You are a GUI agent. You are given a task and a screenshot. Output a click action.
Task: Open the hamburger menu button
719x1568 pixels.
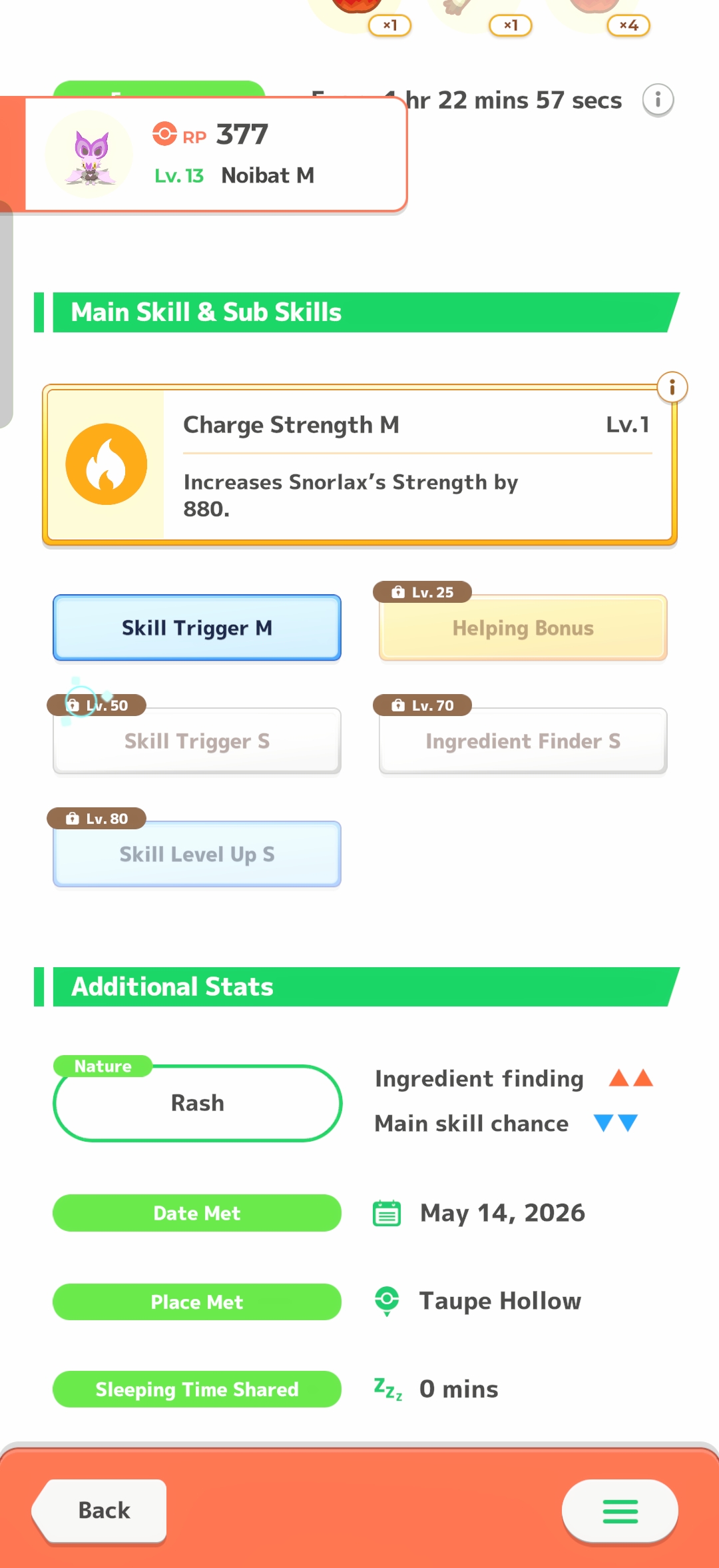click(620, 1511)
